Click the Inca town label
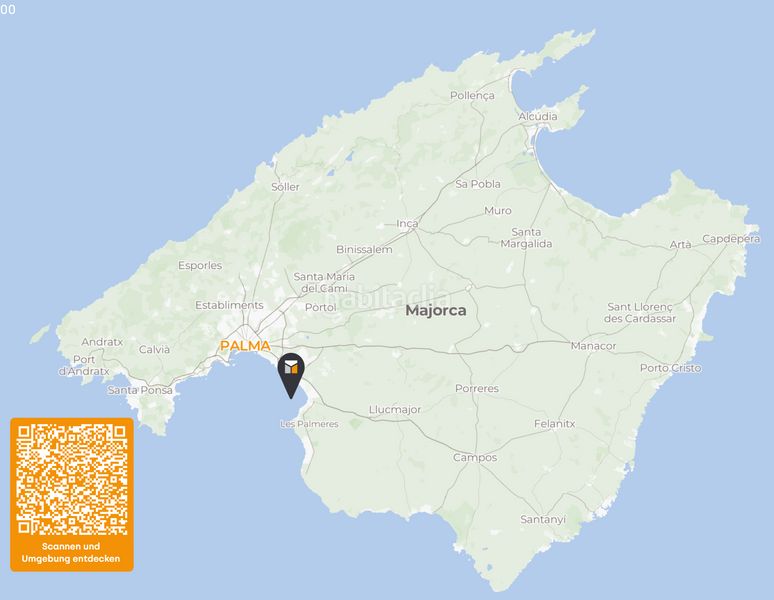Image resolution: width=774 pixels, height=600 pixels. coord(407,224)
